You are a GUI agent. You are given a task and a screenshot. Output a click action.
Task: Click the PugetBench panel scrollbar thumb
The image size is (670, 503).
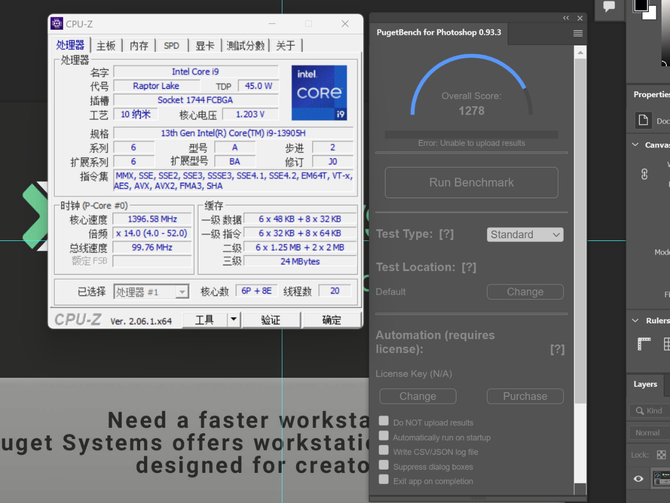pos(580,231)
